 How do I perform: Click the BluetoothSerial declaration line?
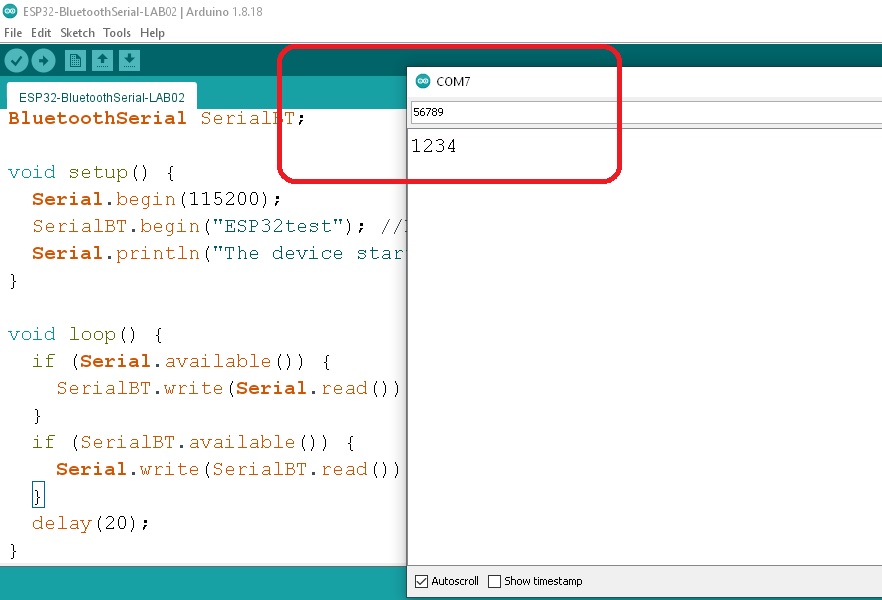click(157, 118)
